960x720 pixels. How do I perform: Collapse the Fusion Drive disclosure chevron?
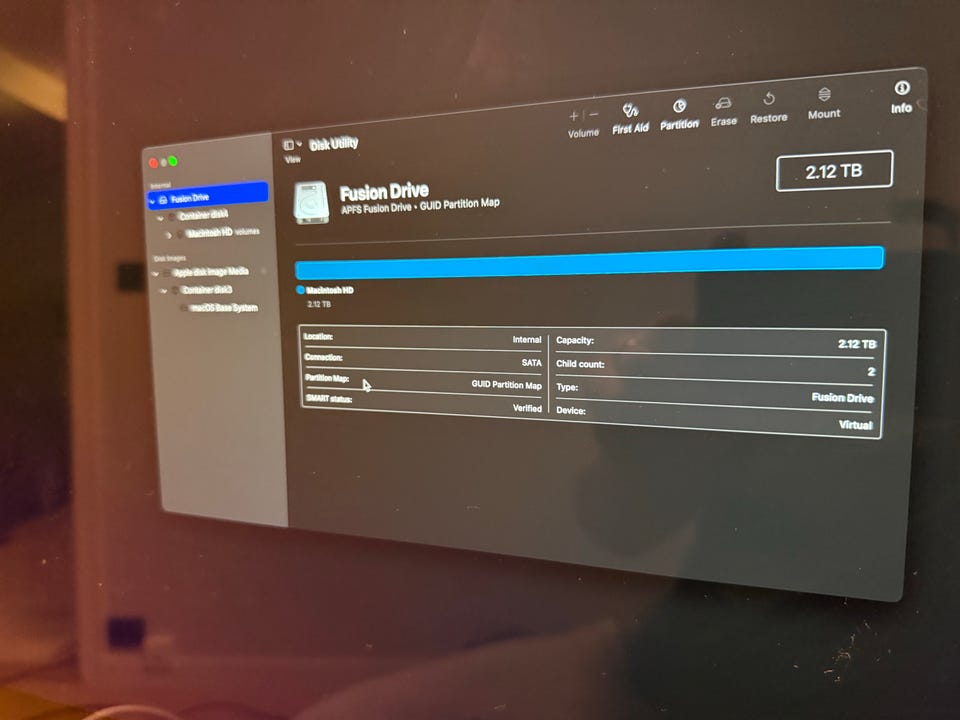[152, 201]
